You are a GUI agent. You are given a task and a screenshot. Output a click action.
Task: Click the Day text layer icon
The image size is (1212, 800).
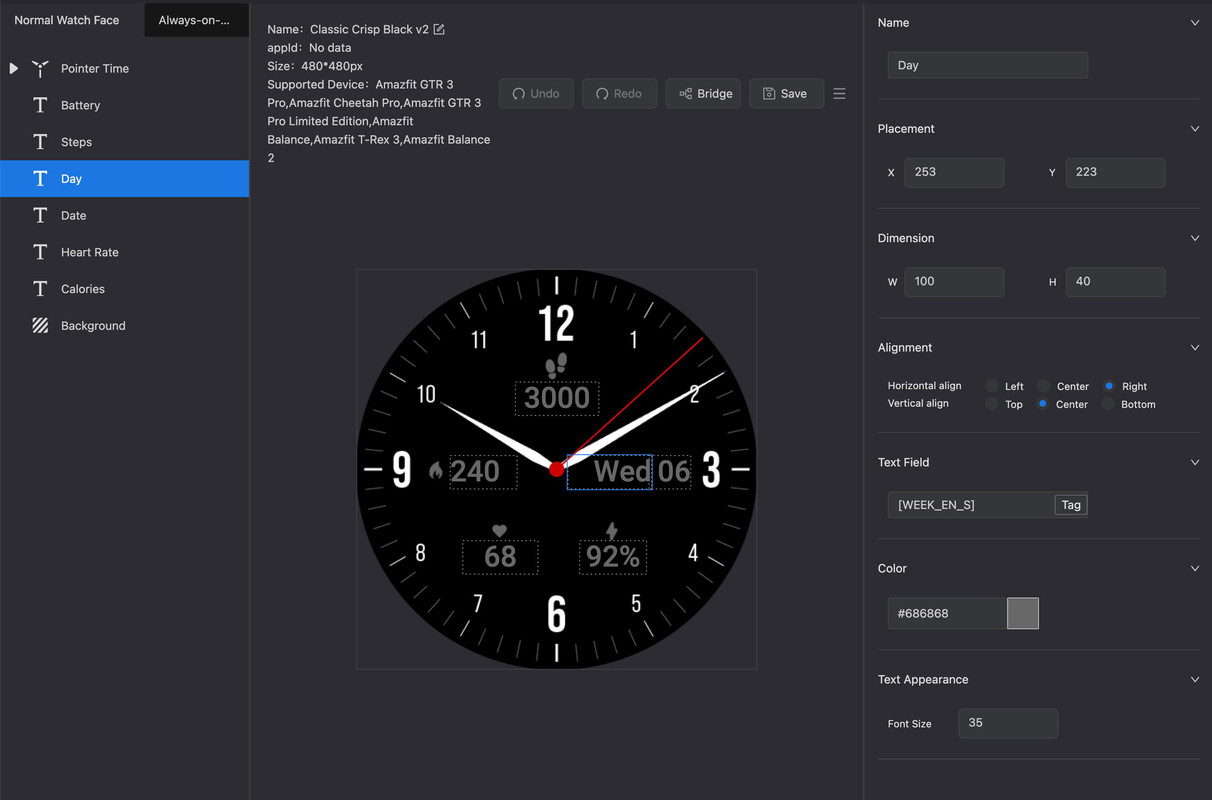pyautogui.click(x=40, y=178)
